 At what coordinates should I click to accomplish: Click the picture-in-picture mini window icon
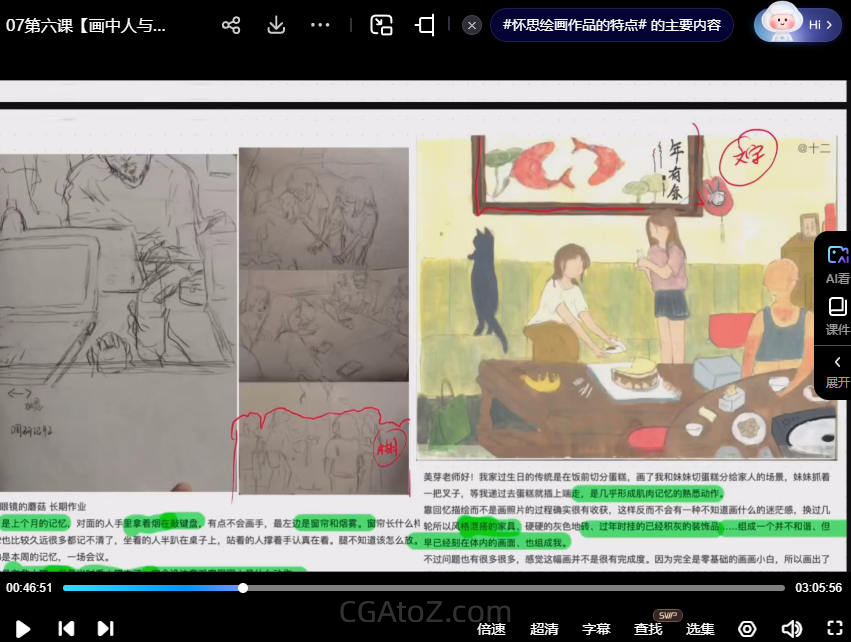click(x=381, y=25)
